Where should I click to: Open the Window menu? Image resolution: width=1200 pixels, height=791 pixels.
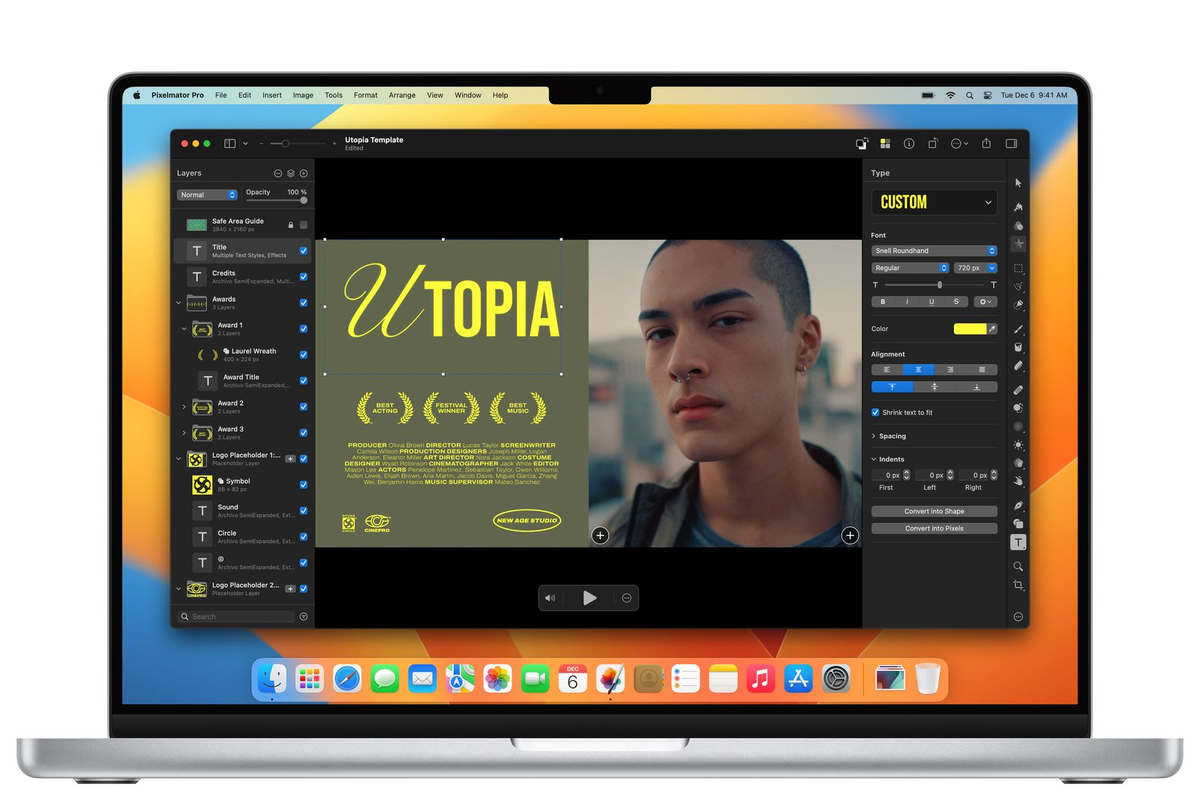point(468,95)
